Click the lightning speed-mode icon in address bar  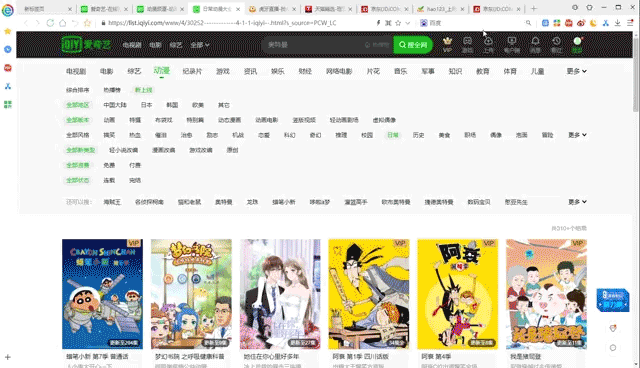[378, 23]
